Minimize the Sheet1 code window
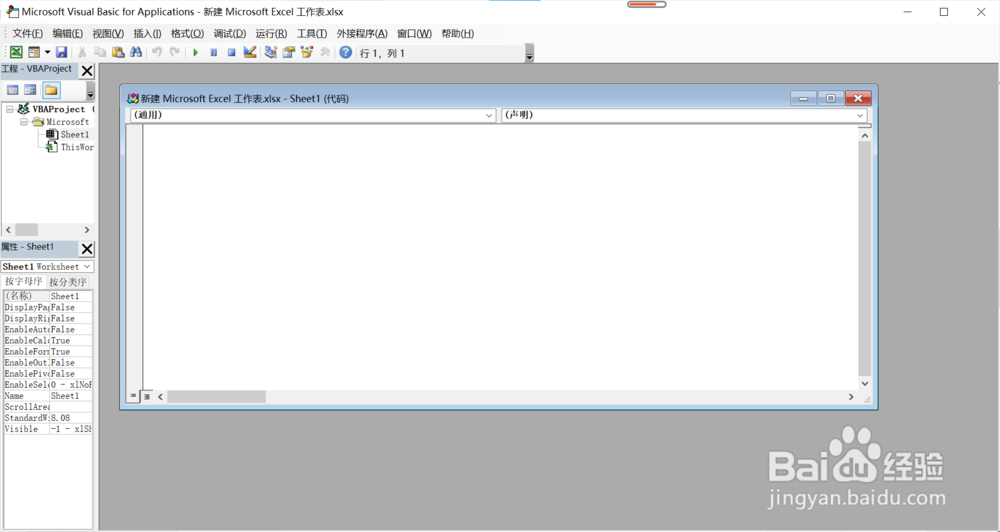The height and width of the screenshot is (532, 1000). coord(804,98)
